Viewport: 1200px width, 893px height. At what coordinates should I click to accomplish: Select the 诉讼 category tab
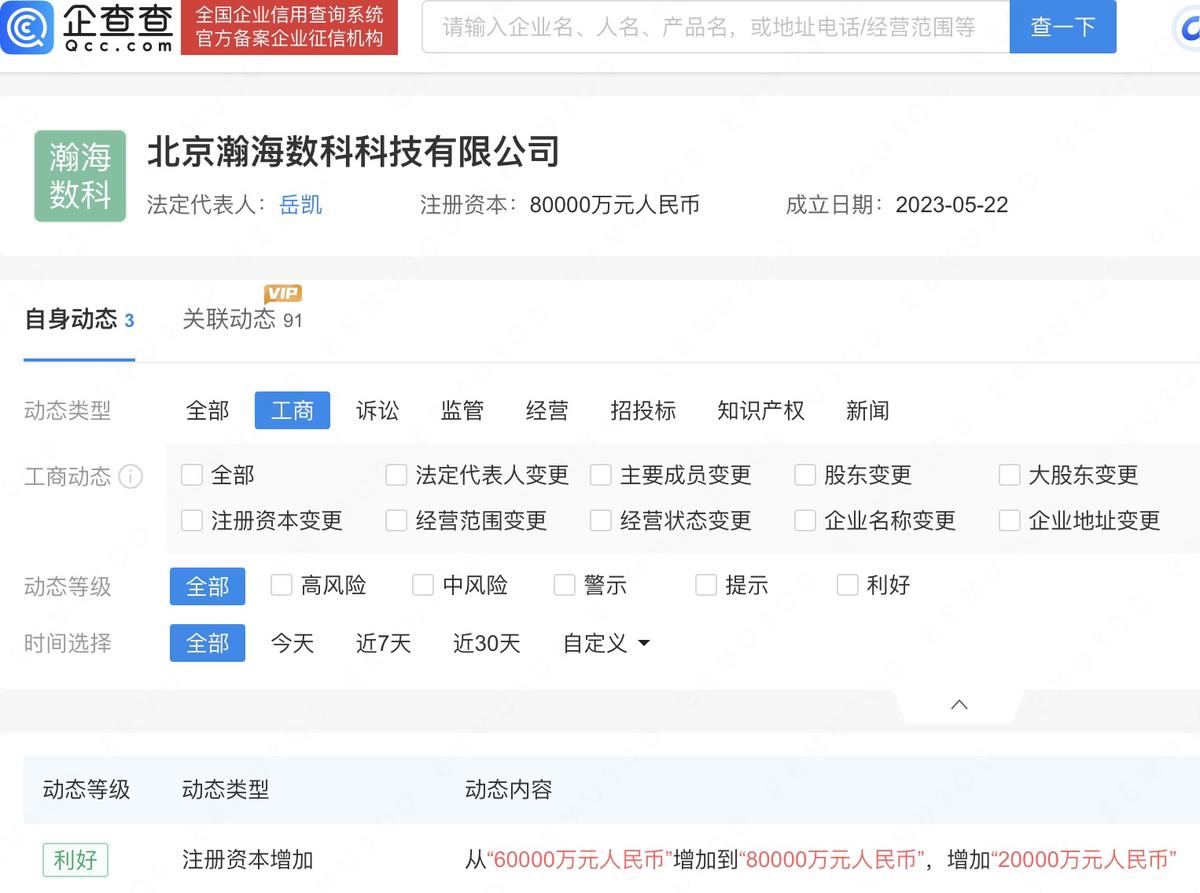[377, 410]
